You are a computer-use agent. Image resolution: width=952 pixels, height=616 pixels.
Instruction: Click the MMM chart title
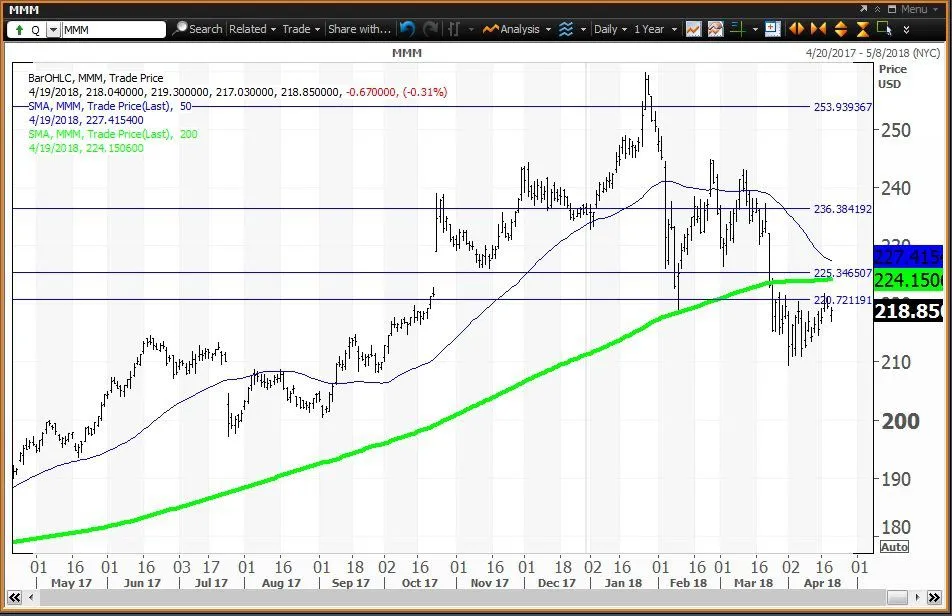[407, 53]
